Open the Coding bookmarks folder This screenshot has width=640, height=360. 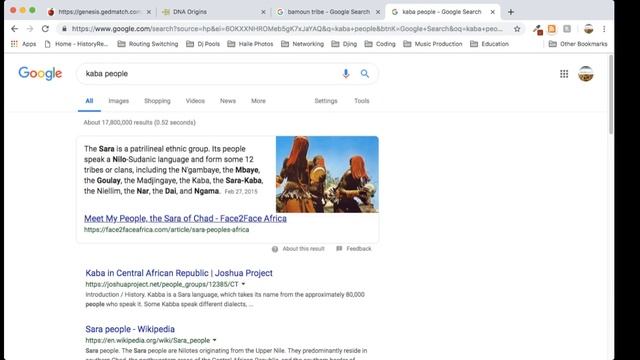(380, 44)
